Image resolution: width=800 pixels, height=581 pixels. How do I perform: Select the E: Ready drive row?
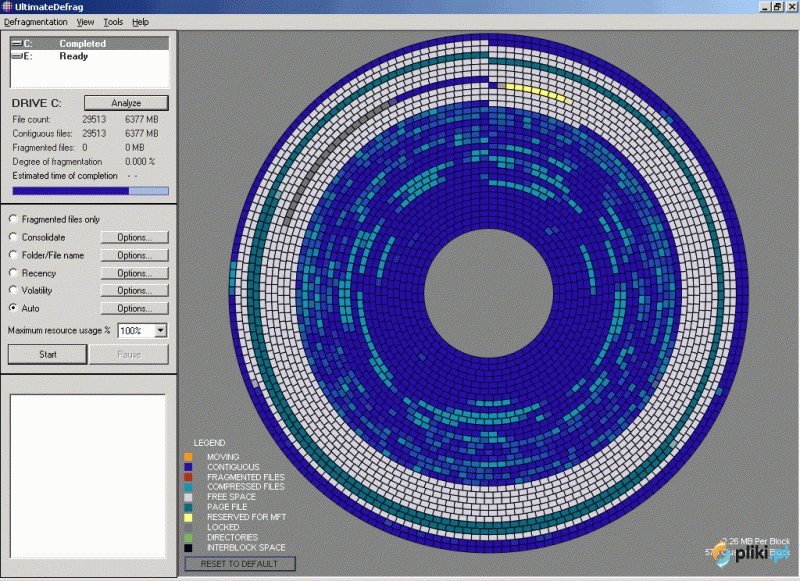coord(90,56)
